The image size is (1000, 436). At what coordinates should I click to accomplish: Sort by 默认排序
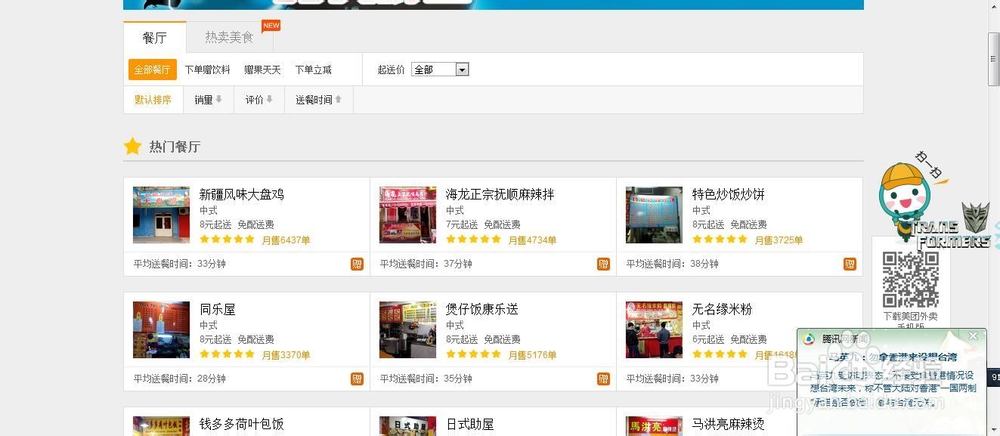click(153, 99)
